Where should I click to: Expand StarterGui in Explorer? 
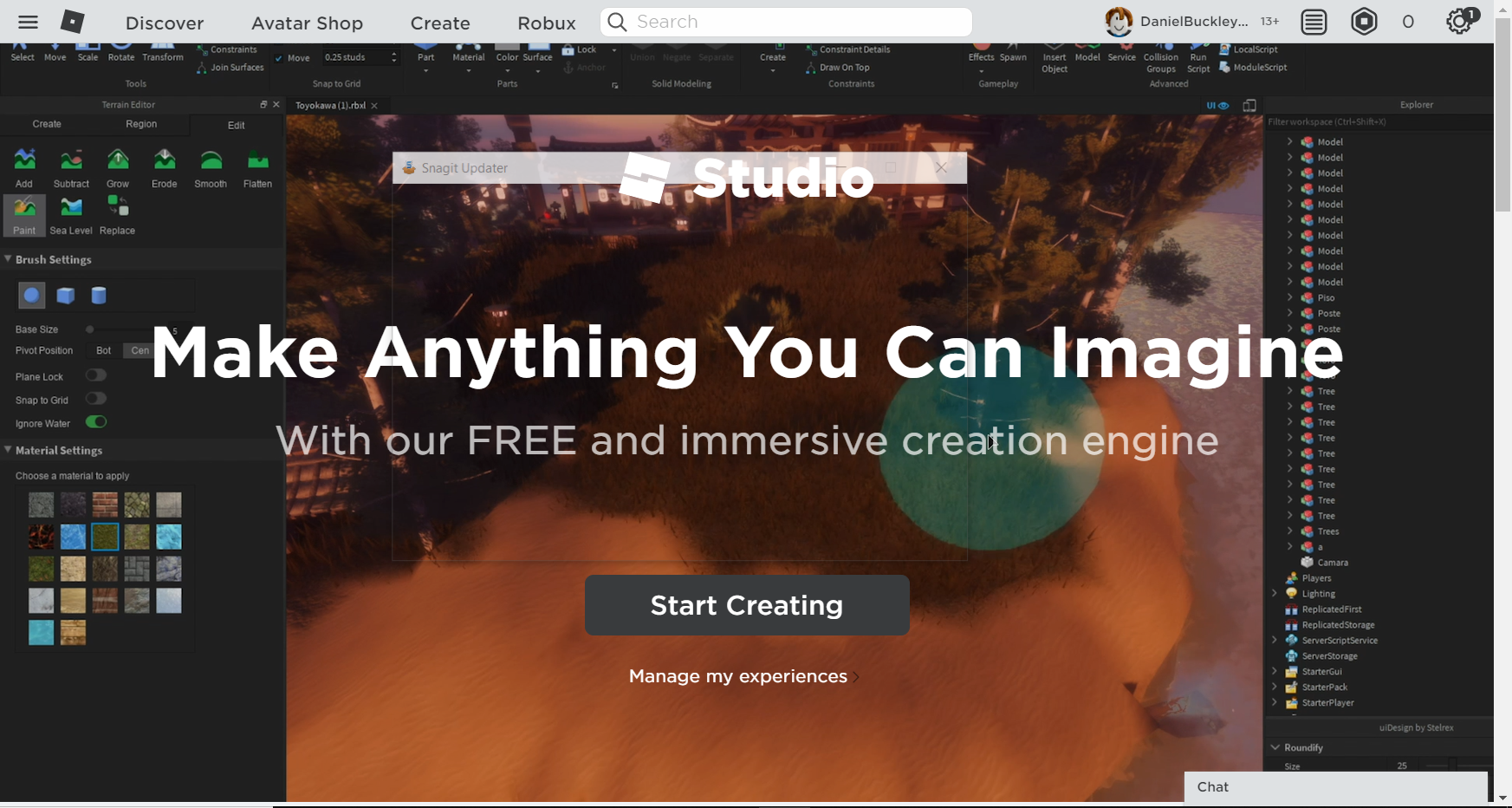click(1275, 672)
